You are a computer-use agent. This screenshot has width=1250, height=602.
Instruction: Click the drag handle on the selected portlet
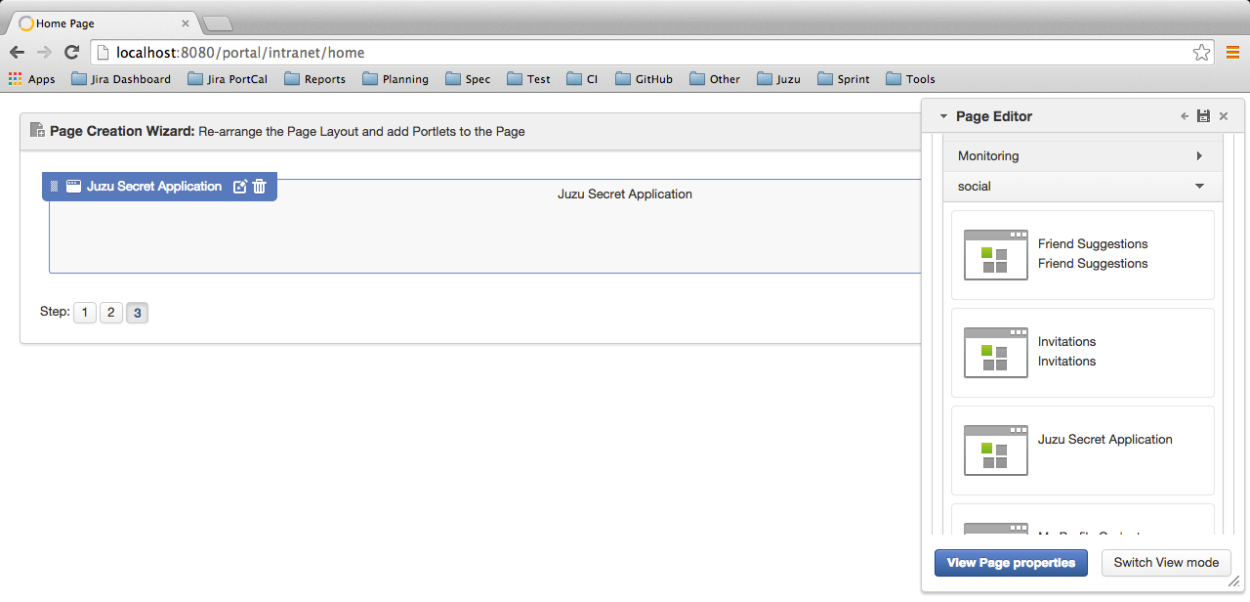click(x=53, y=186)
